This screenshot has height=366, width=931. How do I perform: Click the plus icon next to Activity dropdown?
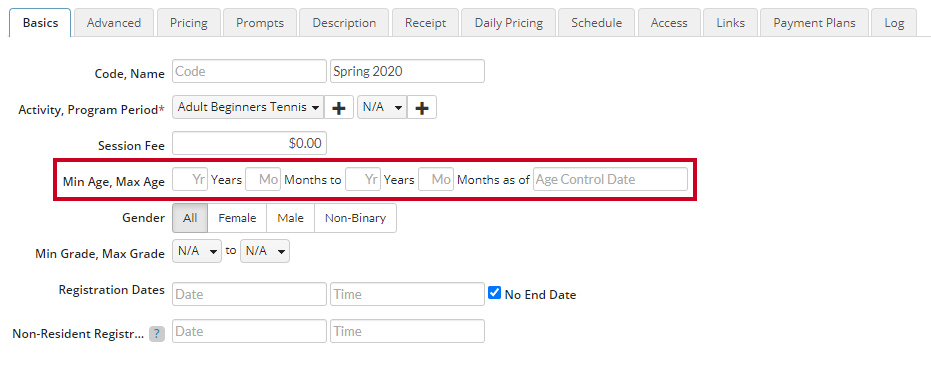click(338, 108)
